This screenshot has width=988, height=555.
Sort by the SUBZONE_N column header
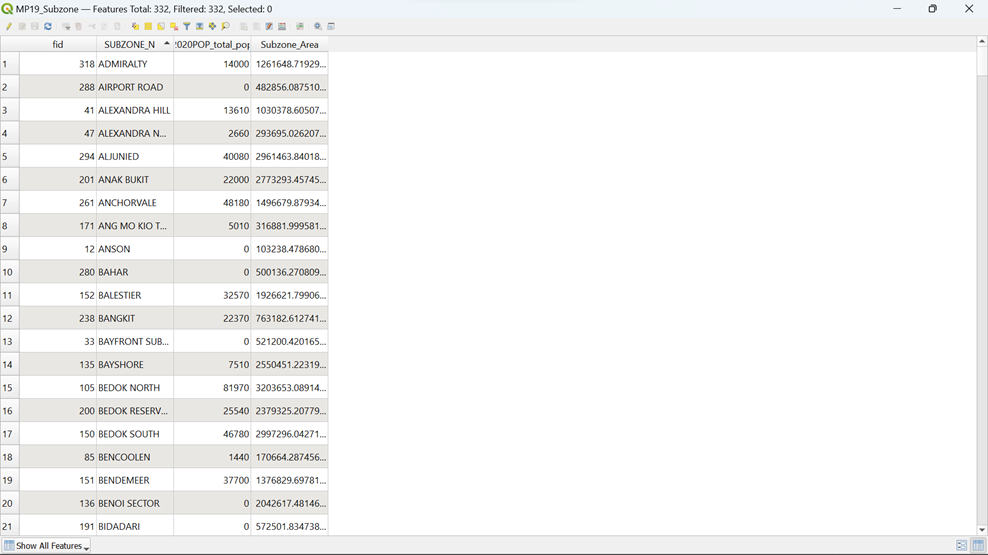130,44
